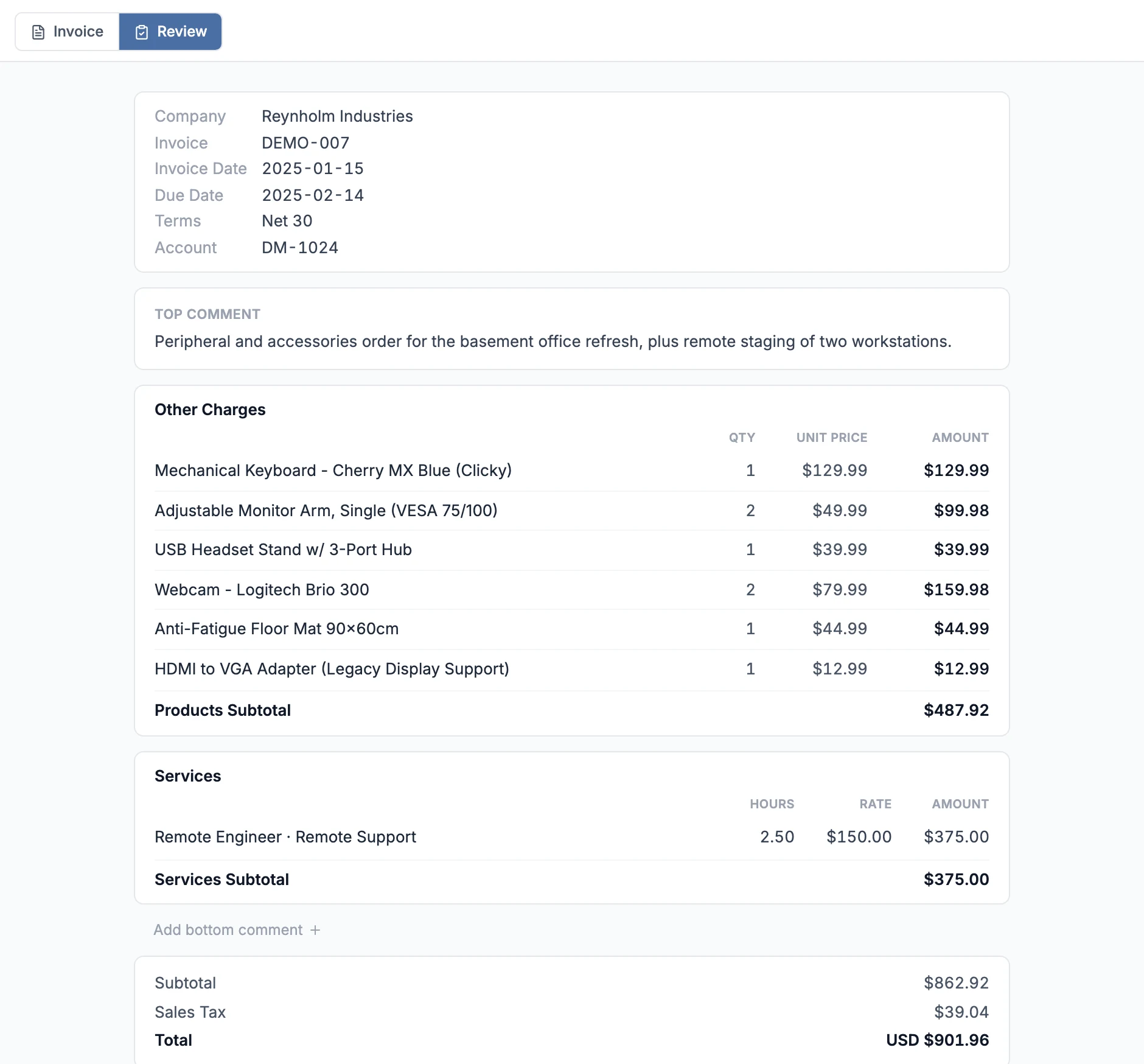This screenshot has width=1144, height=1064.
Task: Click the QTY column header
Action: 742,438
